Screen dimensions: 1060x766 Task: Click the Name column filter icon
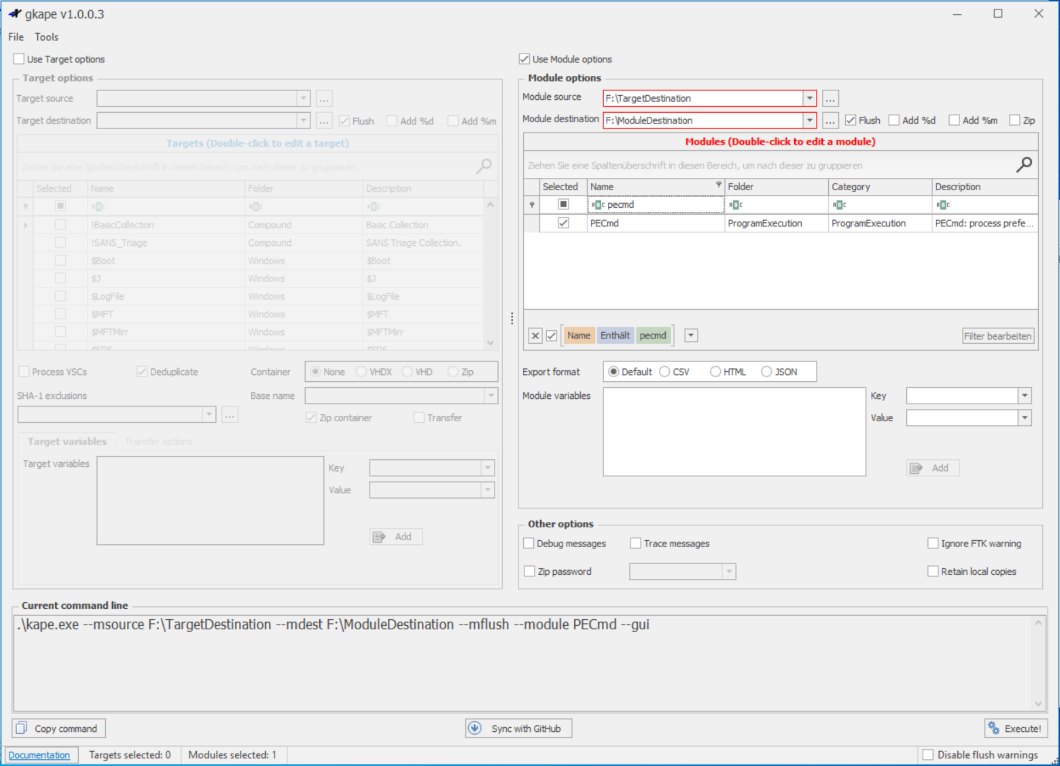coord(718,185)
